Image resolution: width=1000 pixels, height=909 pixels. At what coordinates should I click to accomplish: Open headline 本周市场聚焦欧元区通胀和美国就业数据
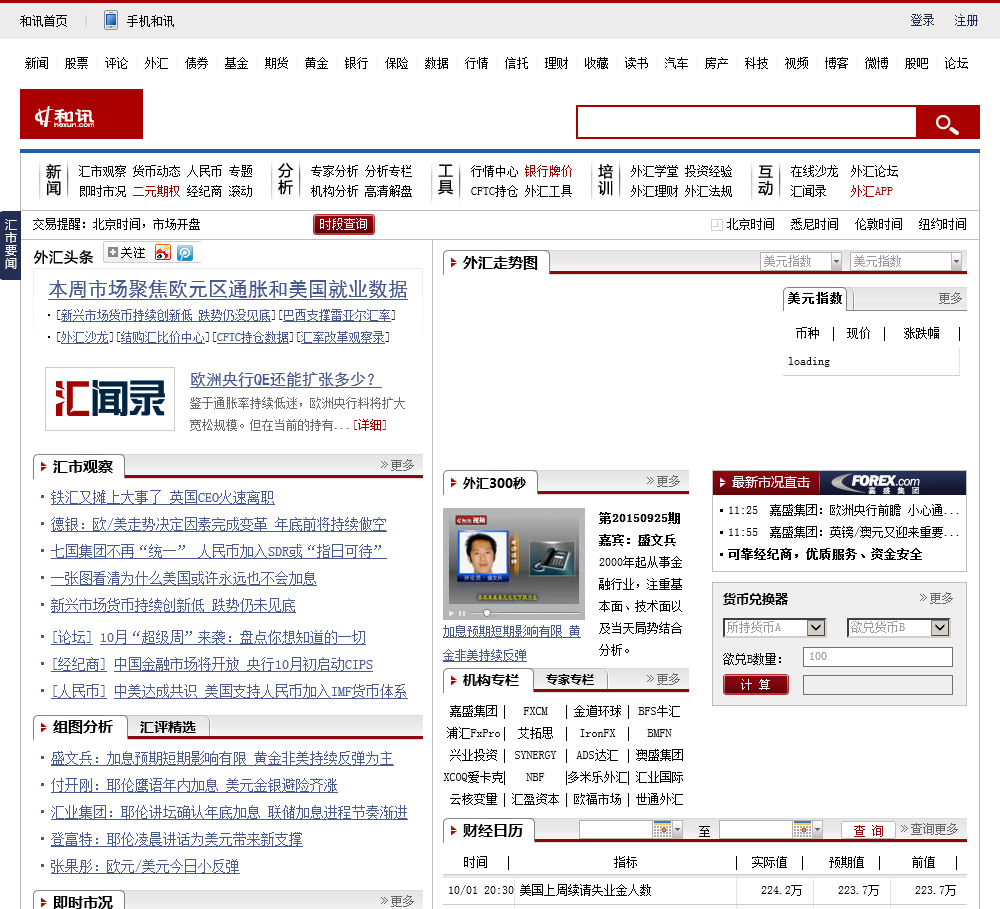228,290
